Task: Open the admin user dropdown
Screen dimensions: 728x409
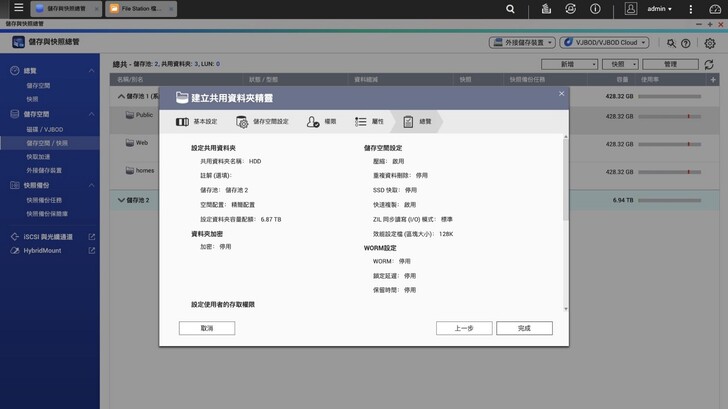Action: [659, 9]
